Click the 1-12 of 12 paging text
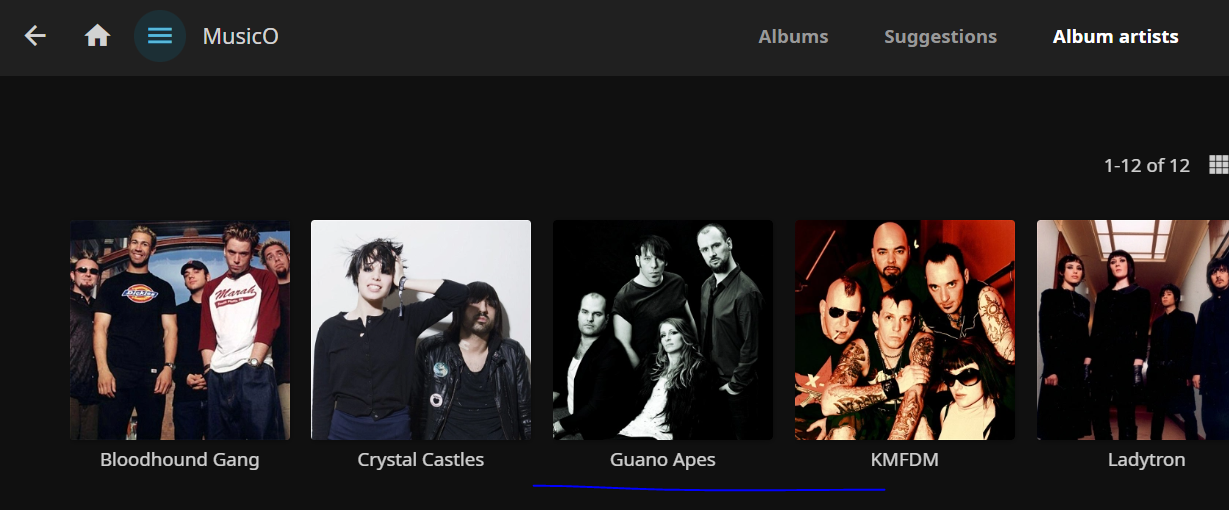Screen dimensions: 1229x510 coord(1147,166)
